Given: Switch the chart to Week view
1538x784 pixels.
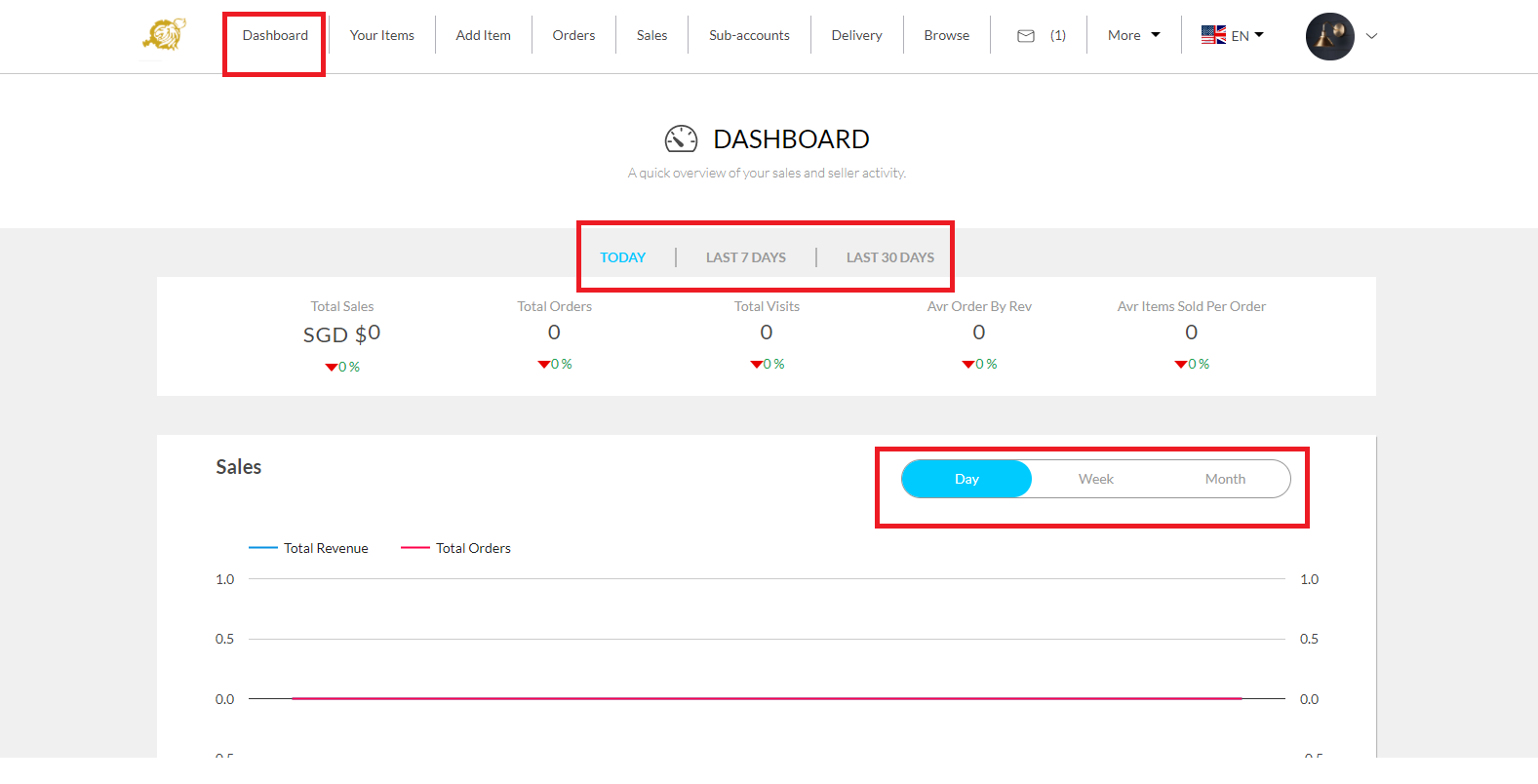Looking at the screenshot, I should pos(1096,479).
